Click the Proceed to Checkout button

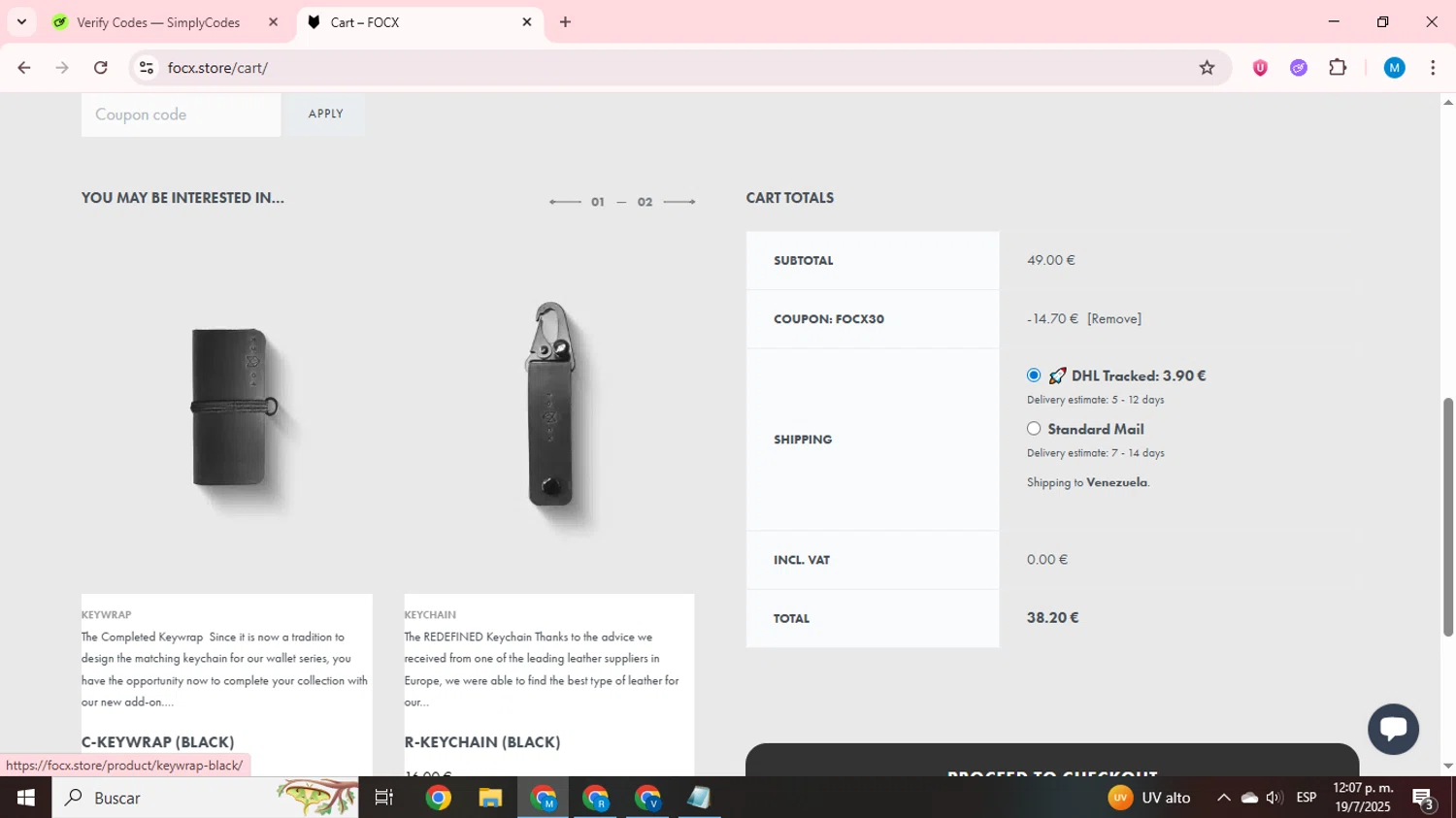point(1052,761)
